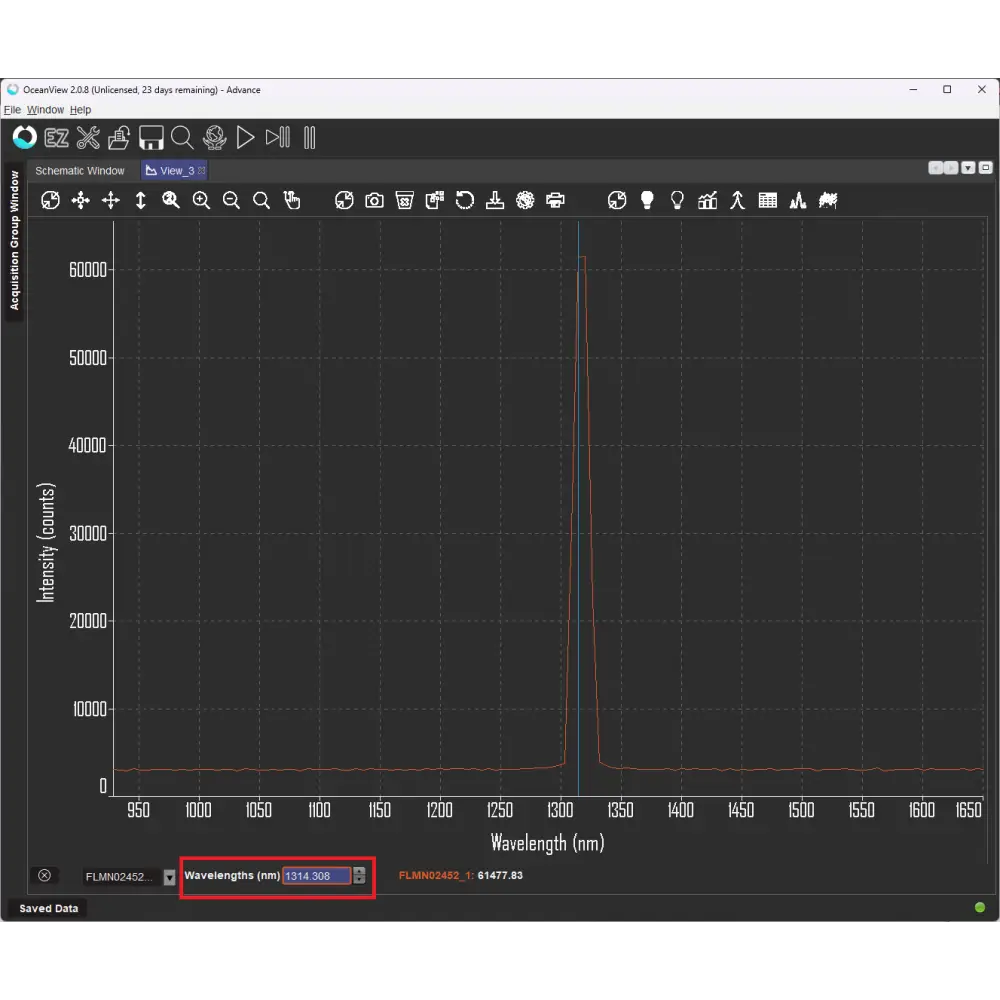The image size is (1000, 1000).
Task: Pause acquisition with the pause button
Action: pos(309,138)
